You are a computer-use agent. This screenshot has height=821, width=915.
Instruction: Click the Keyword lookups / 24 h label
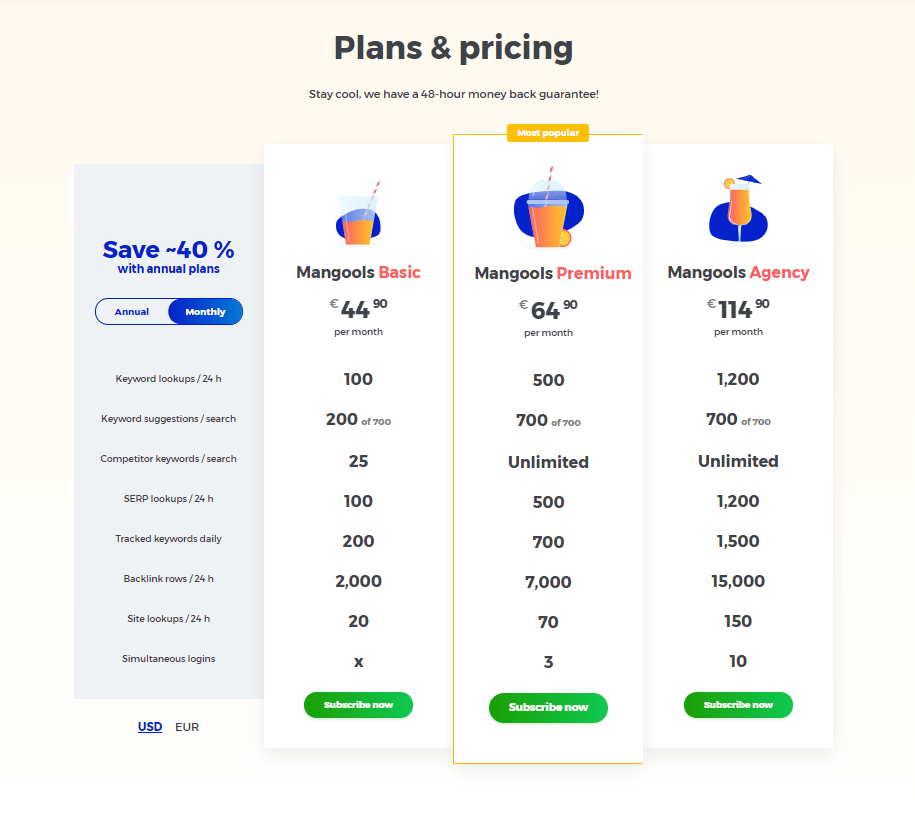pos(169,379)
